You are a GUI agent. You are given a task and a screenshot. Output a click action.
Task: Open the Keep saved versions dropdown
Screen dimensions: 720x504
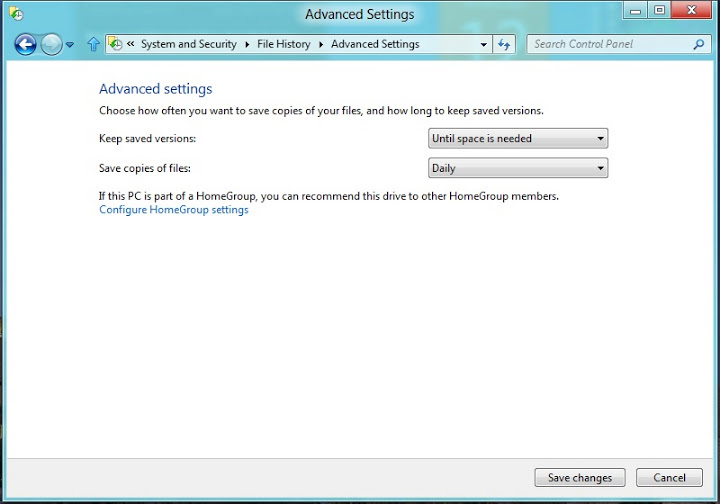pos(518,139)
